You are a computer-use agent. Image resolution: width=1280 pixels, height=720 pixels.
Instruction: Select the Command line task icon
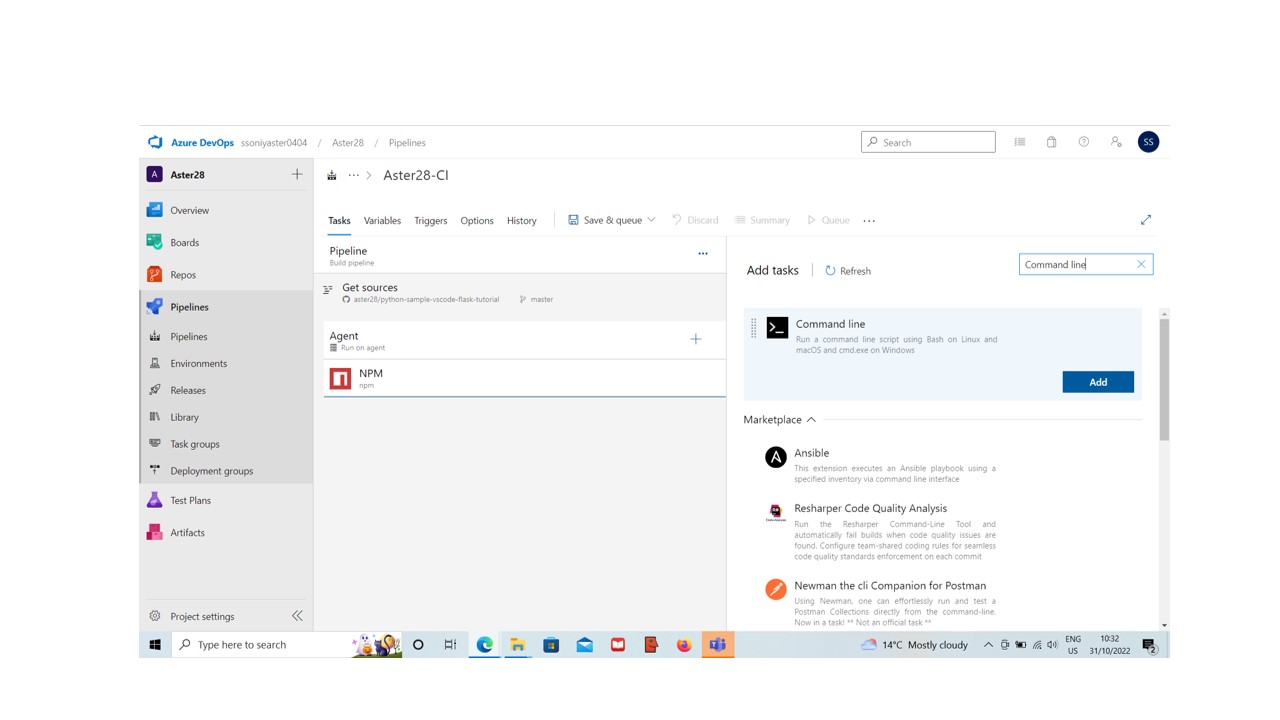tap(777, 327)
